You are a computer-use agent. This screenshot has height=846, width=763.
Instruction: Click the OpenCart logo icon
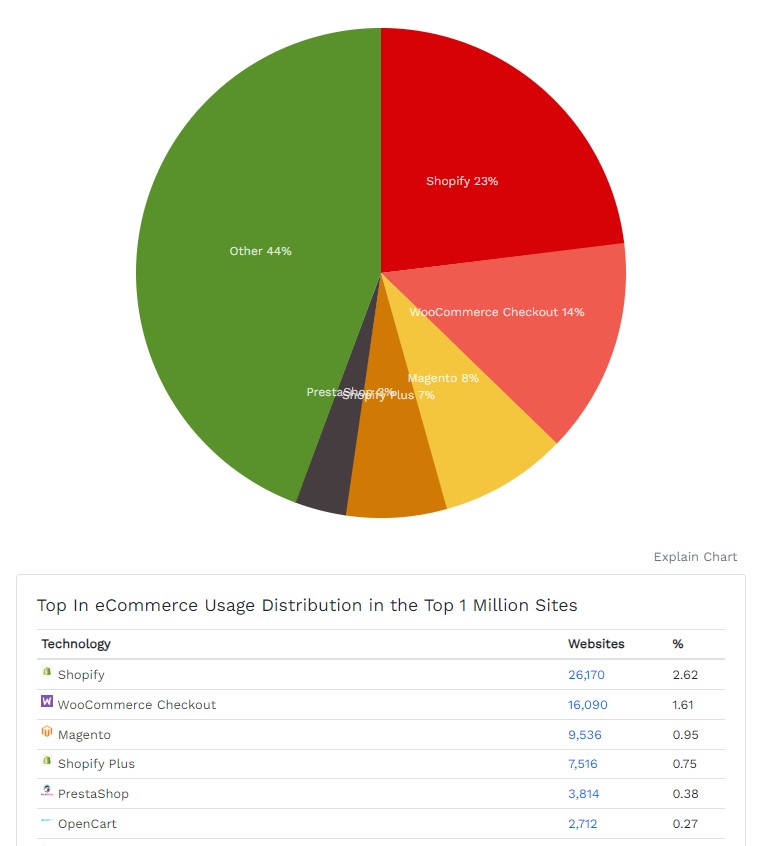tap(46, 821)
